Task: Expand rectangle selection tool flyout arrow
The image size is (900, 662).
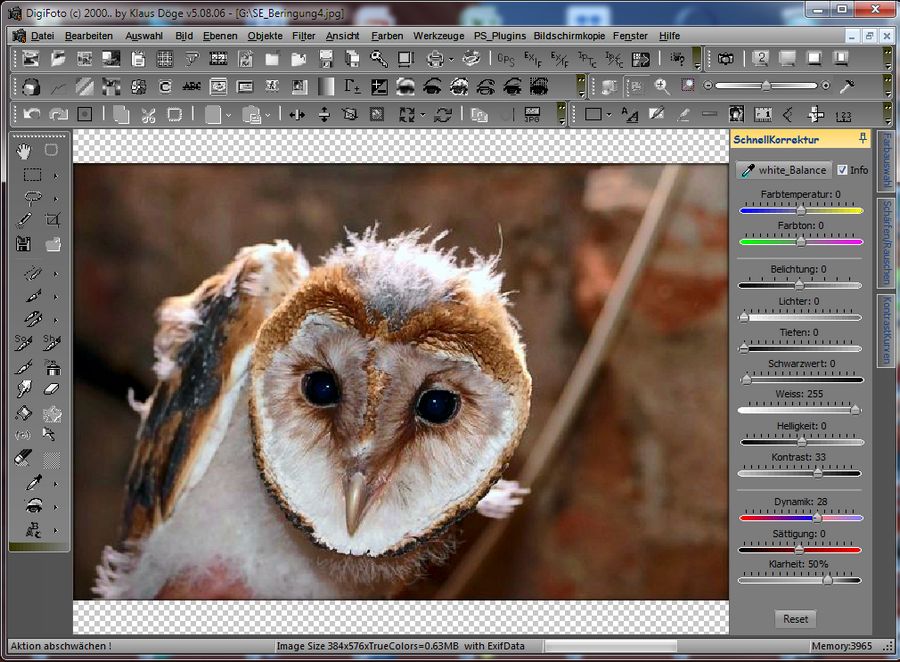Action: pyautogui.click(x=55, y=174)
